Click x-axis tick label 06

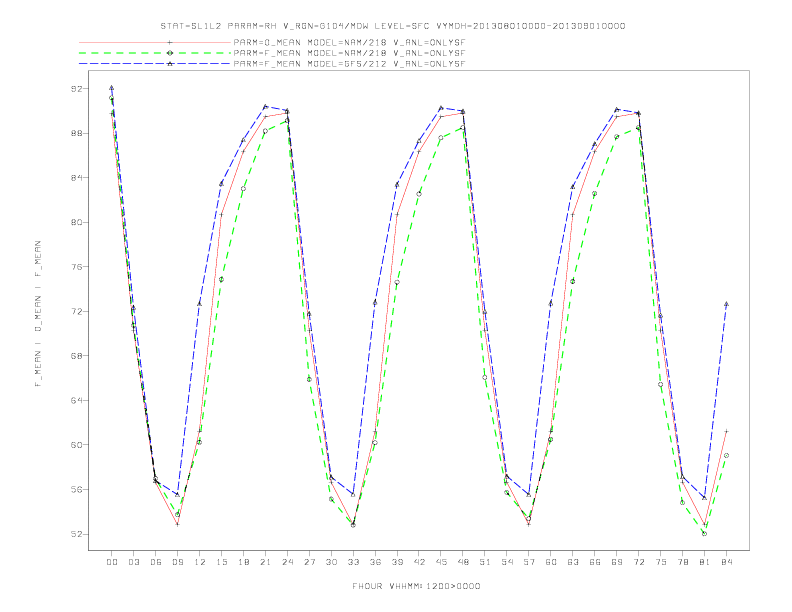(156, 562)
